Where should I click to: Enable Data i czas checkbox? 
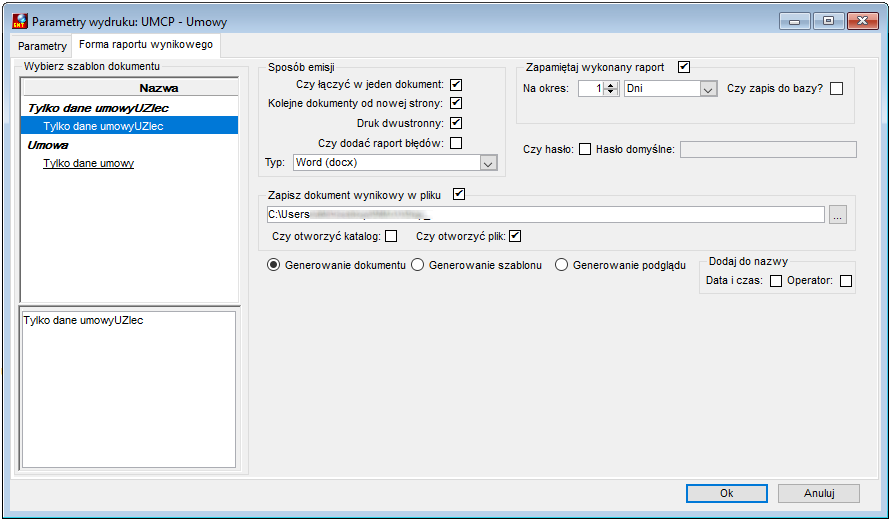click(x=776, y=281)
